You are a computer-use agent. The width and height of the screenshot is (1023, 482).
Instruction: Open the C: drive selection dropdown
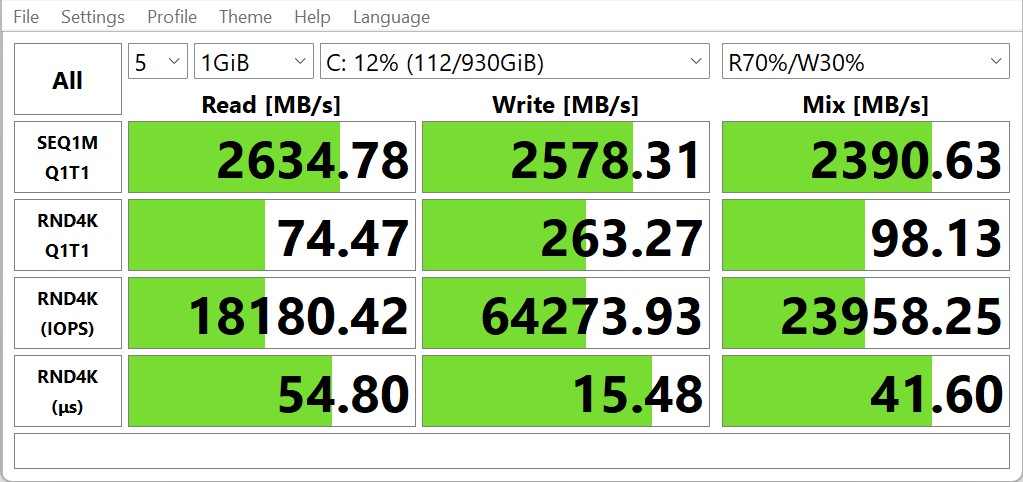pyautogui.click(x=514, y=63)
